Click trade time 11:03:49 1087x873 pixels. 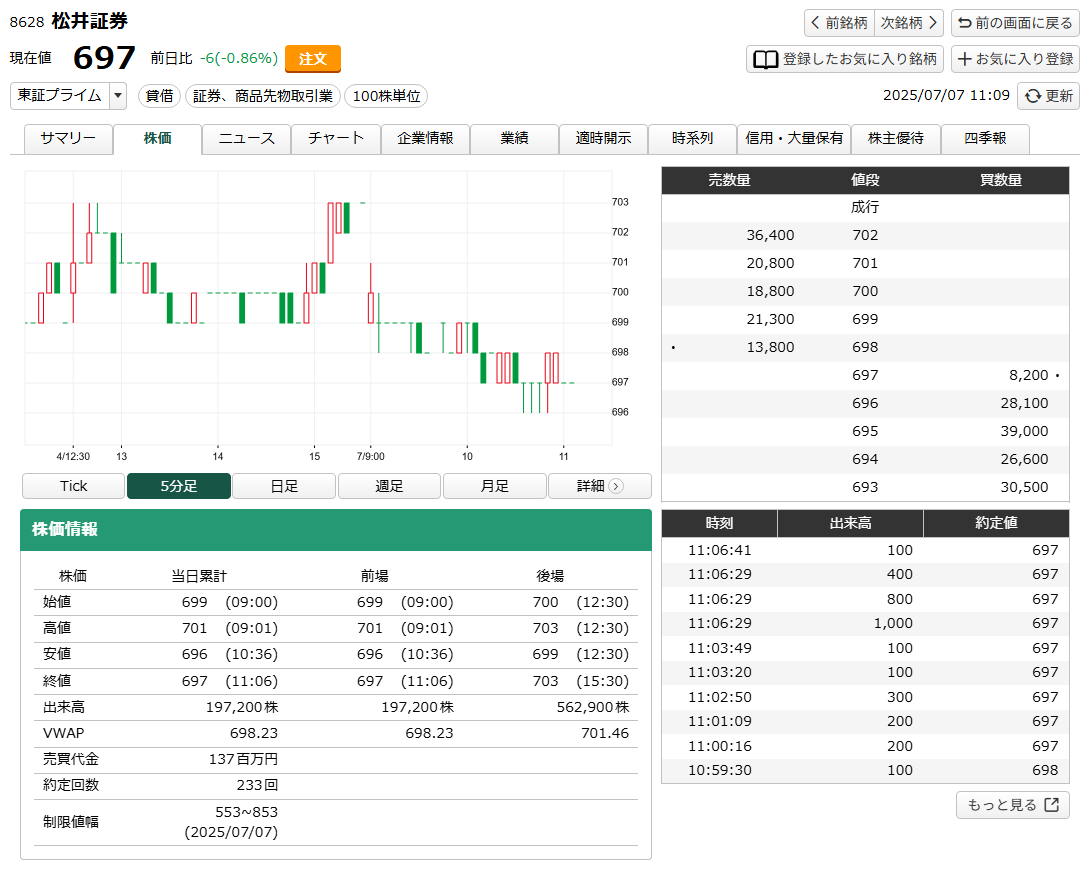(x=720, y=648)
